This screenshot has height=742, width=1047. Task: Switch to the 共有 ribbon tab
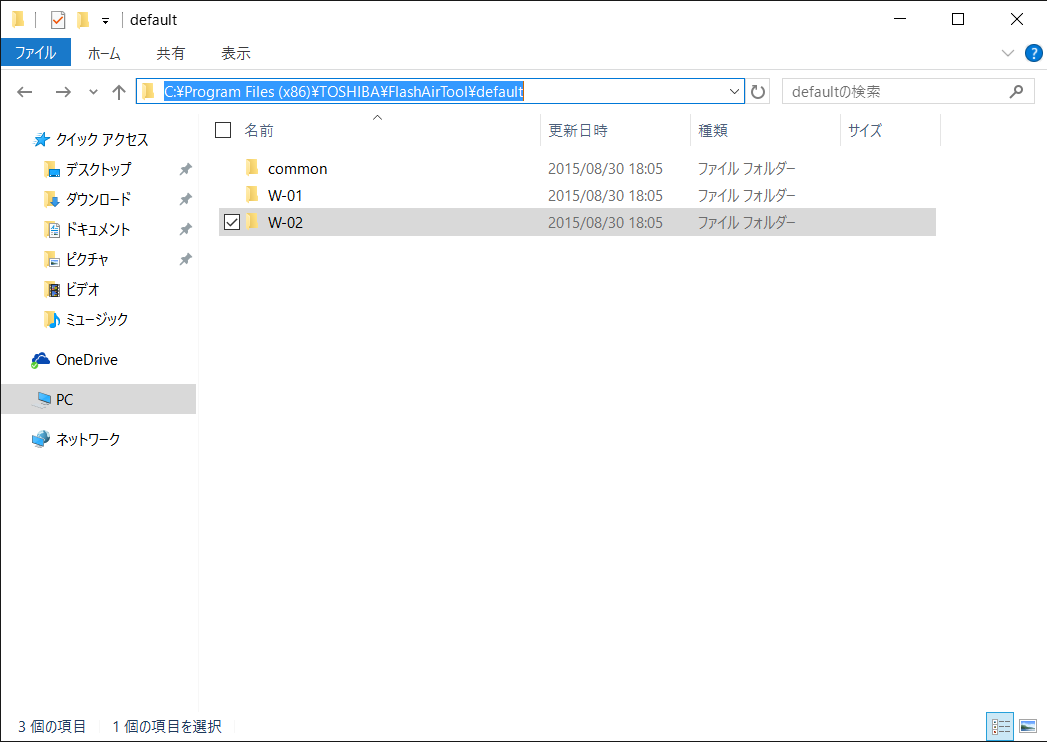pyautogui.click(x=170, y=53)
